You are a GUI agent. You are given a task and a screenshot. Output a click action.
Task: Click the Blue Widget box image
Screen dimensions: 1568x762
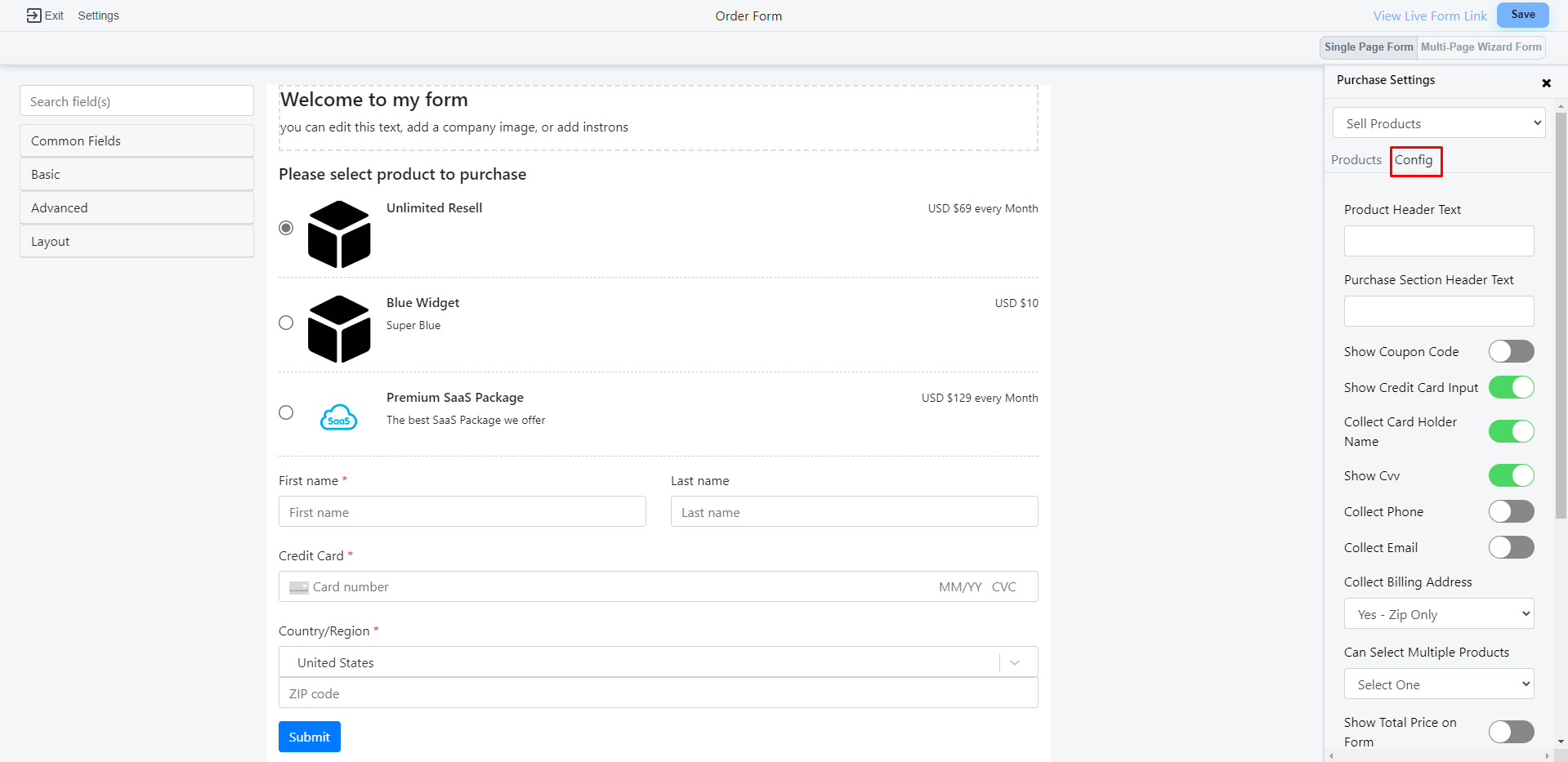pos(339,329)
